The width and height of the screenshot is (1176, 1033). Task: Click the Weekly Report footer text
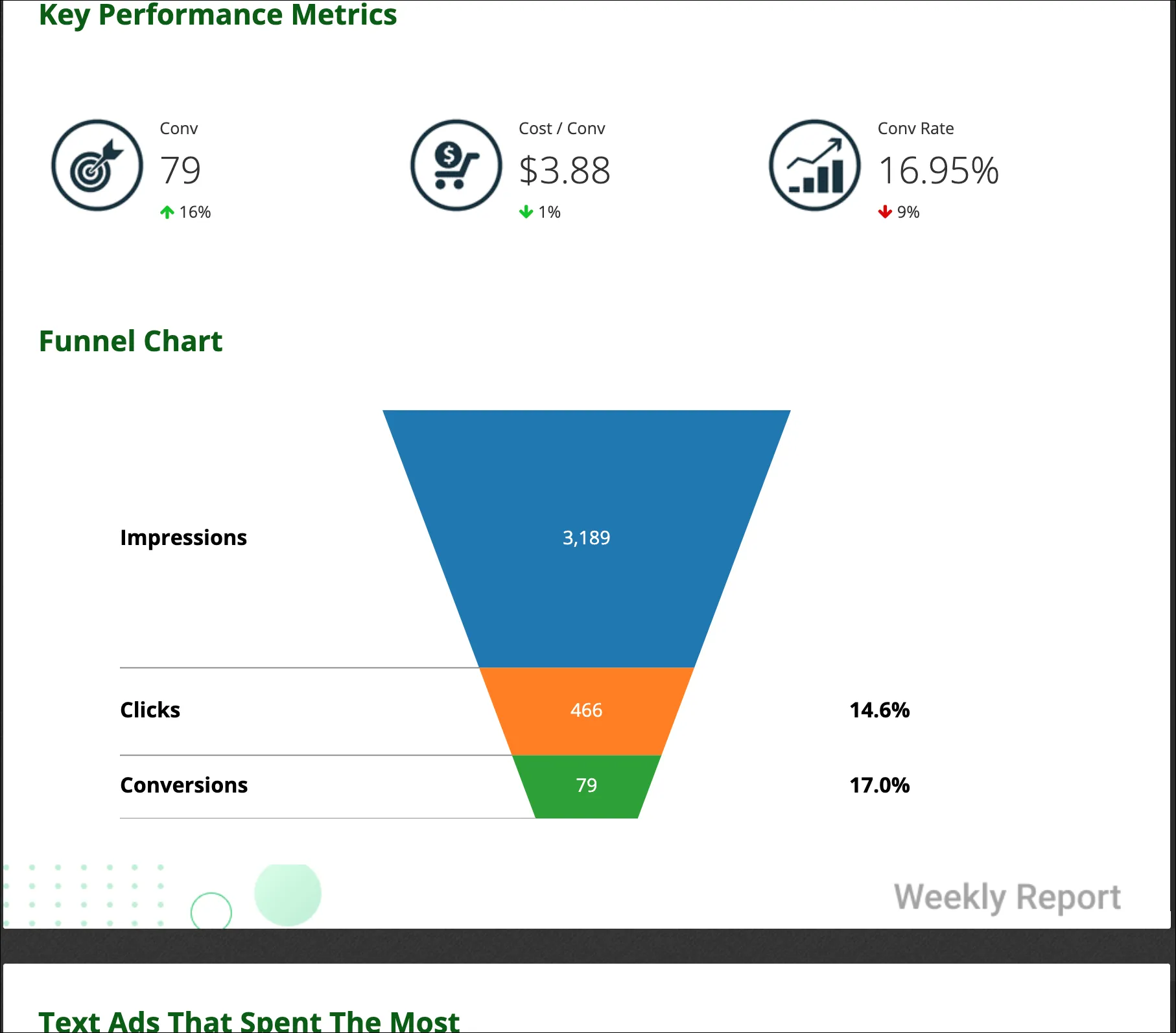[1007, 898]
